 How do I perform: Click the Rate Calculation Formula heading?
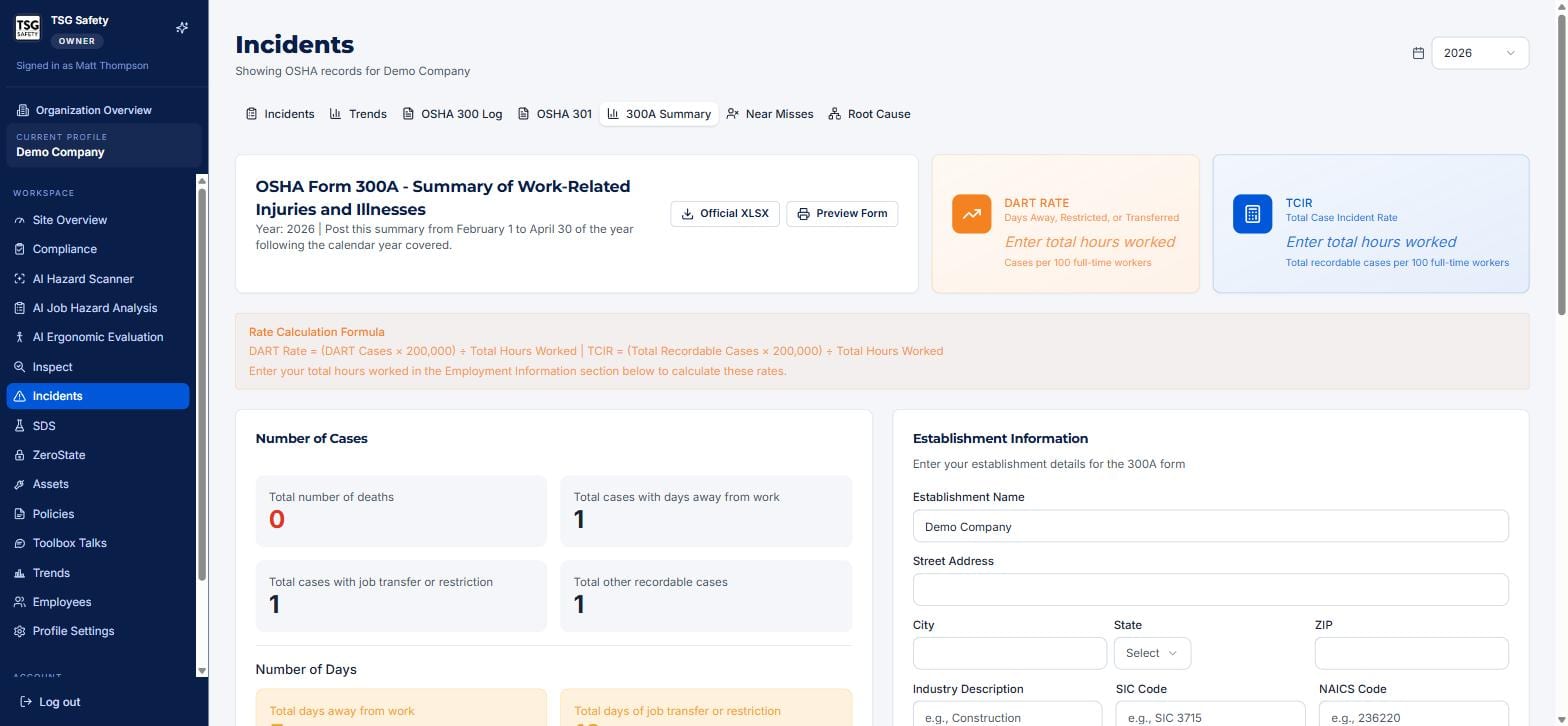click(316, 332)
